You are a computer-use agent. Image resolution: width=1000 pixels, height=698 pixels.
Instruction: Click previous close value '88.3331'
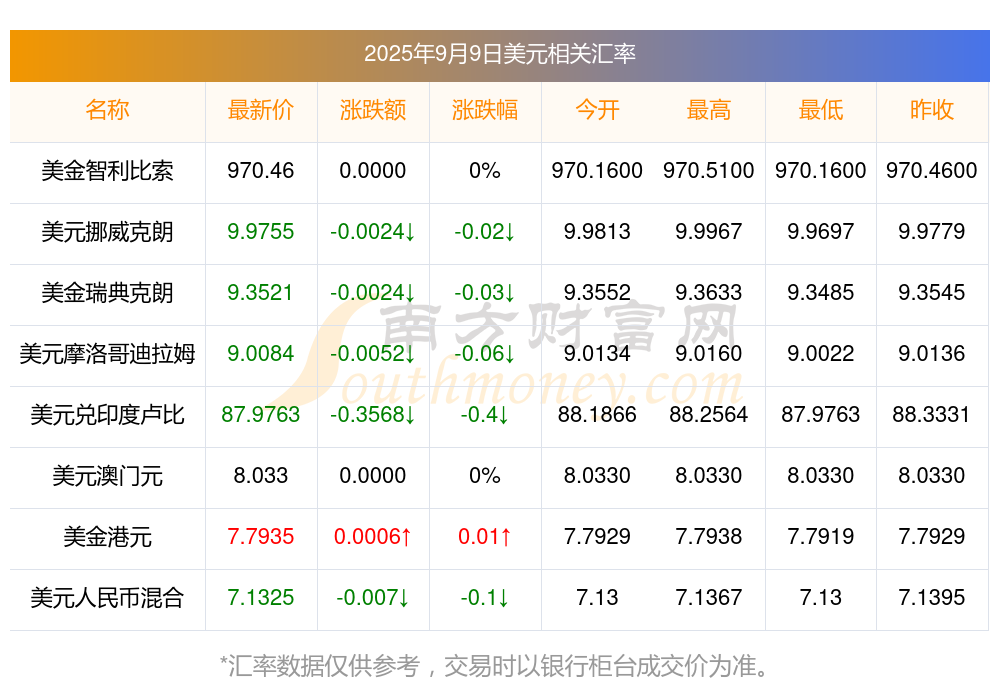pyautogui.click(x=932, y=415)
